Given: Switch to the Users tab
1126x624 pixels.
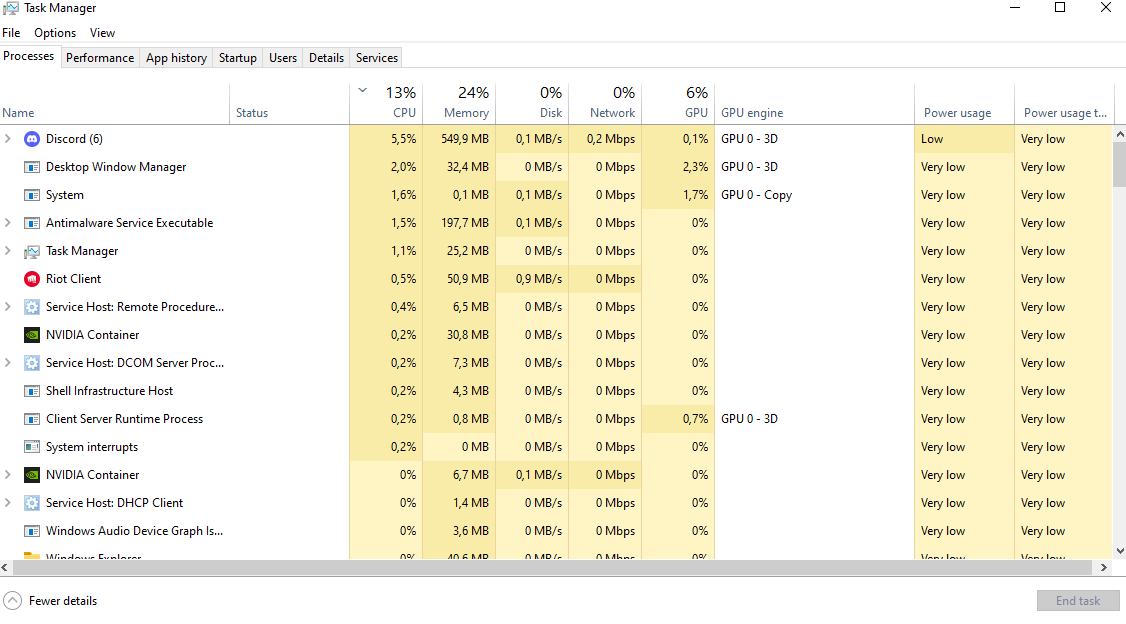Looking at the screenshot, I should 283,57.
